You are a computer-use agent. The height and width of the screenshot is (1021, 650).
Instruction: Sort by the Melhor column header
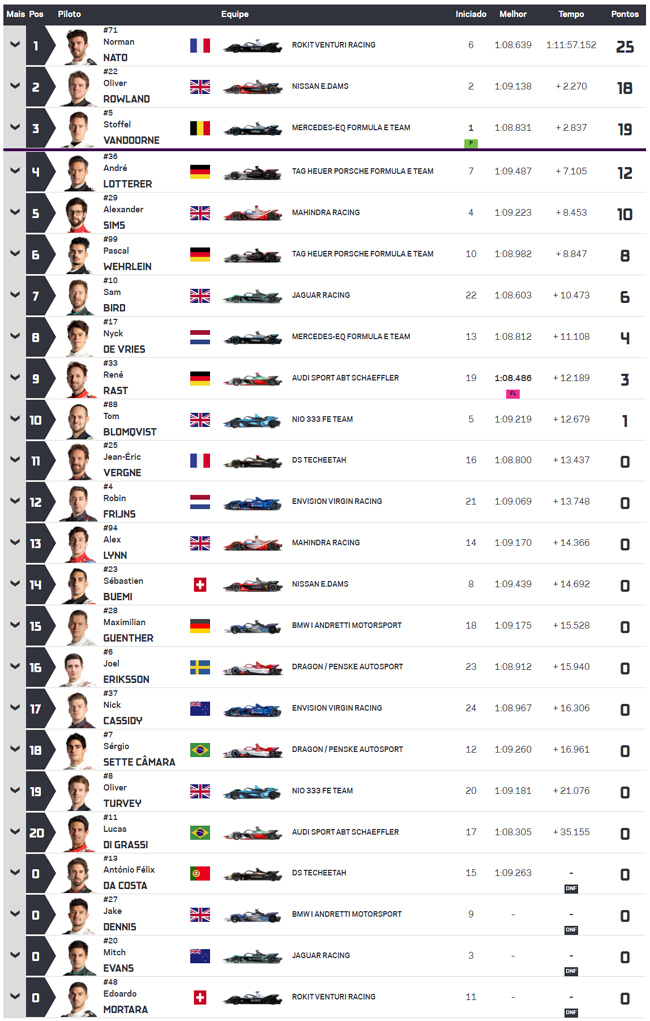tap(513, 14)
